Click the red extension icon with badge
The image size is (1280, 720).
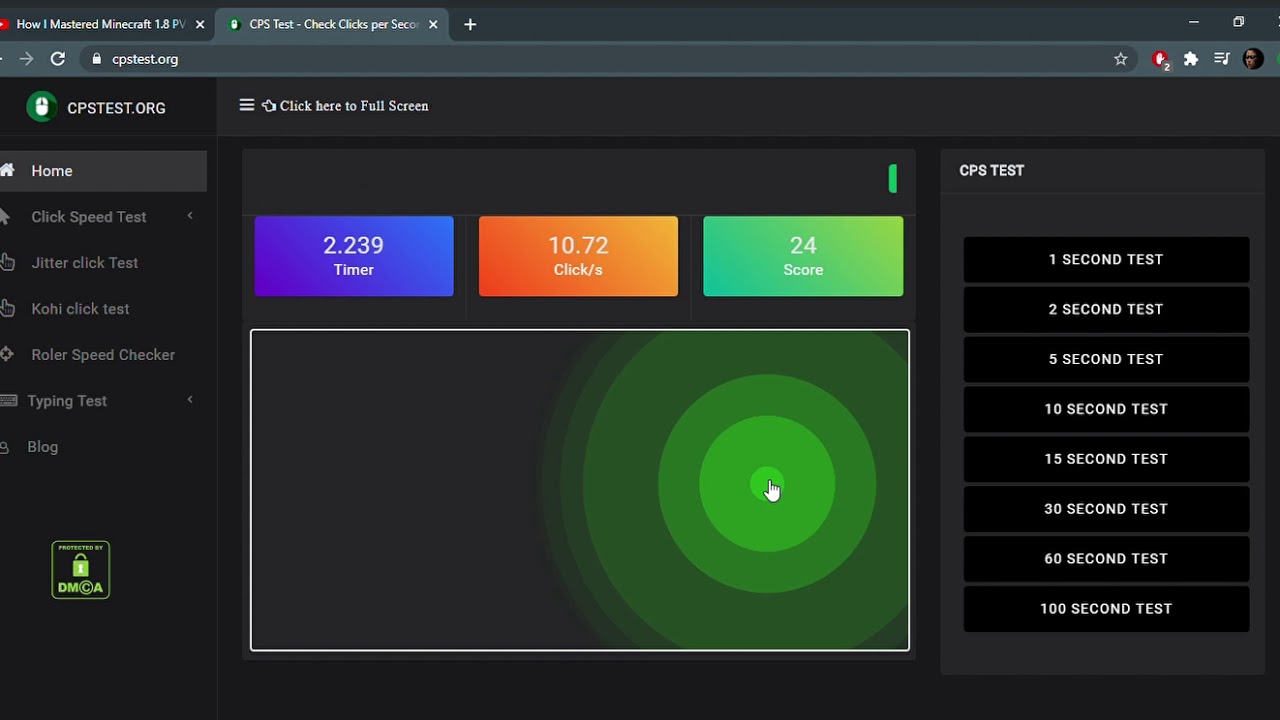(x=1160, y=60)
